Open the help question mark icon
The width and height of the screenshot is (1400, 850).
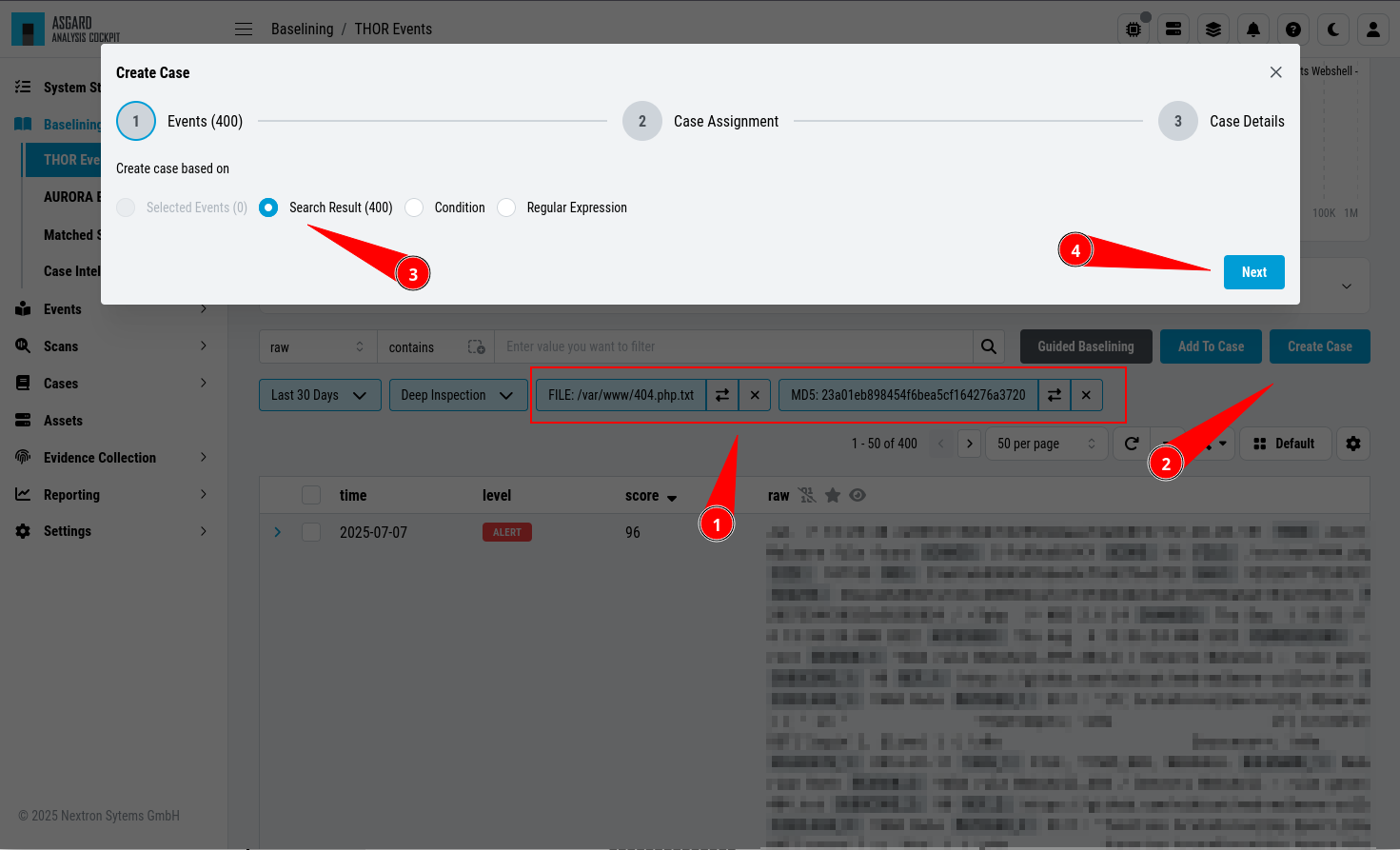tap(1293, 30)
